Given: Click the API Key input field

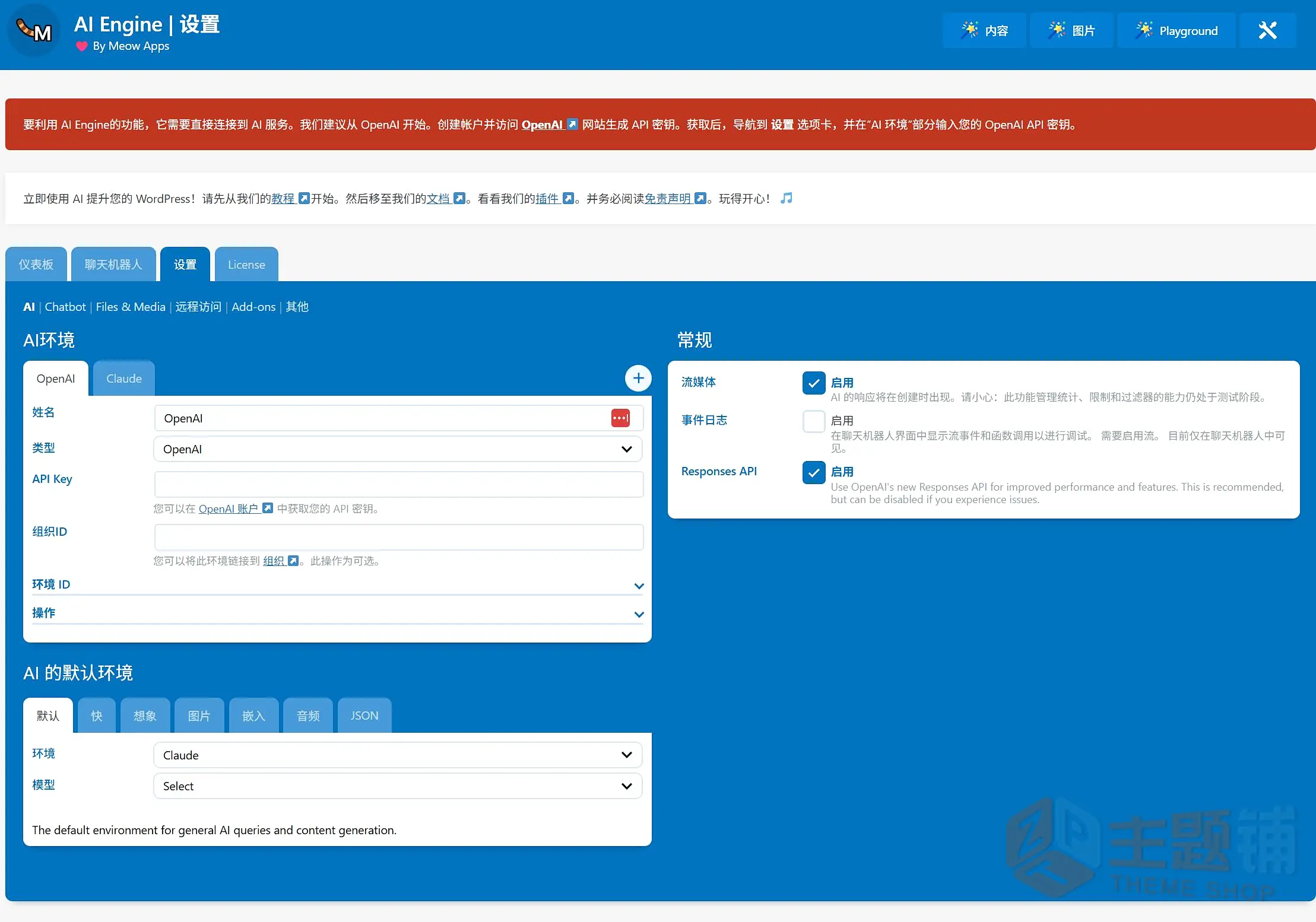Looking at the screenshot, I should 398,484.
